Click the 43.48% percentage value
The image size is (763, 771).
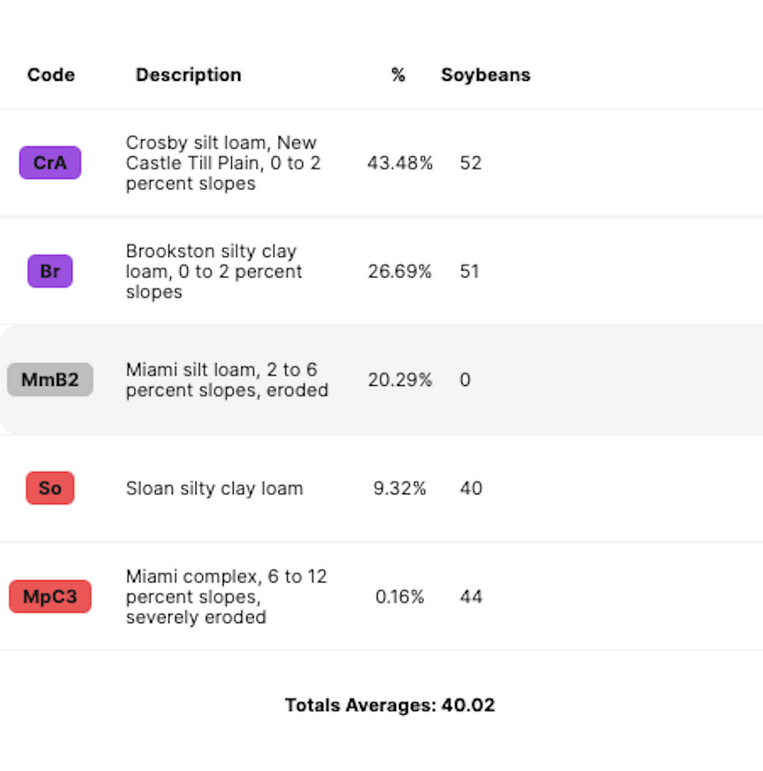coord(400,163)
